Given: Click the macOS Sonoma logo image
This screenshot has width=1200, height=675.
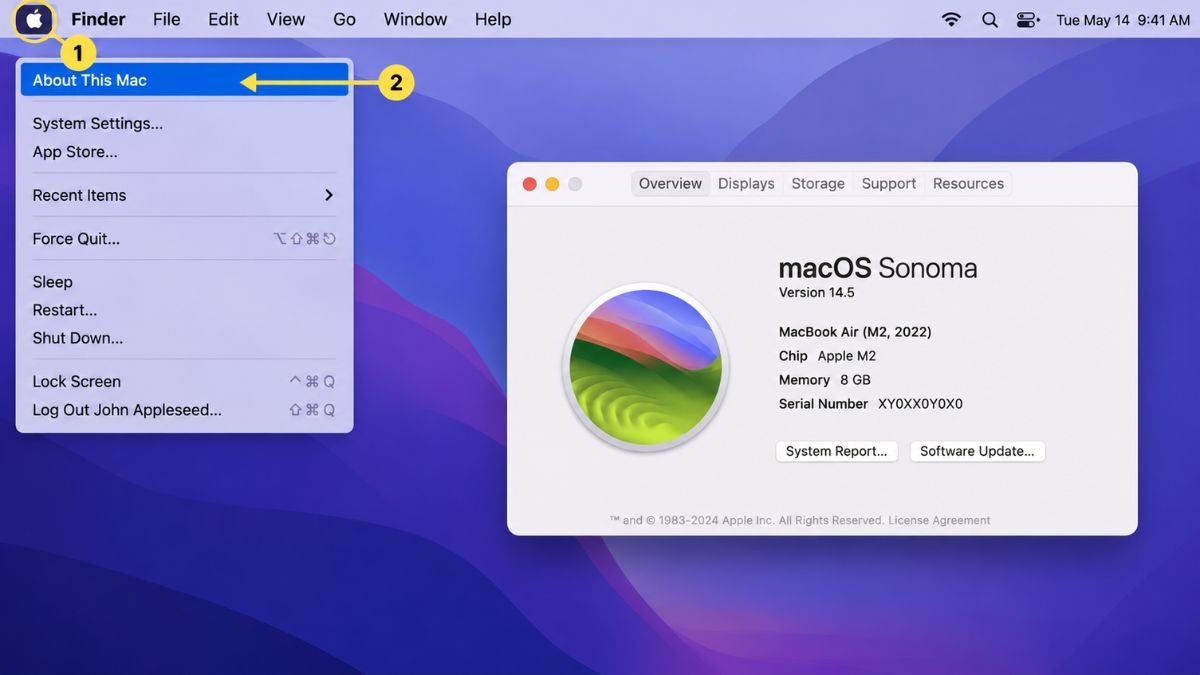Looking at the screenshot, I should (x=645, y=367).
